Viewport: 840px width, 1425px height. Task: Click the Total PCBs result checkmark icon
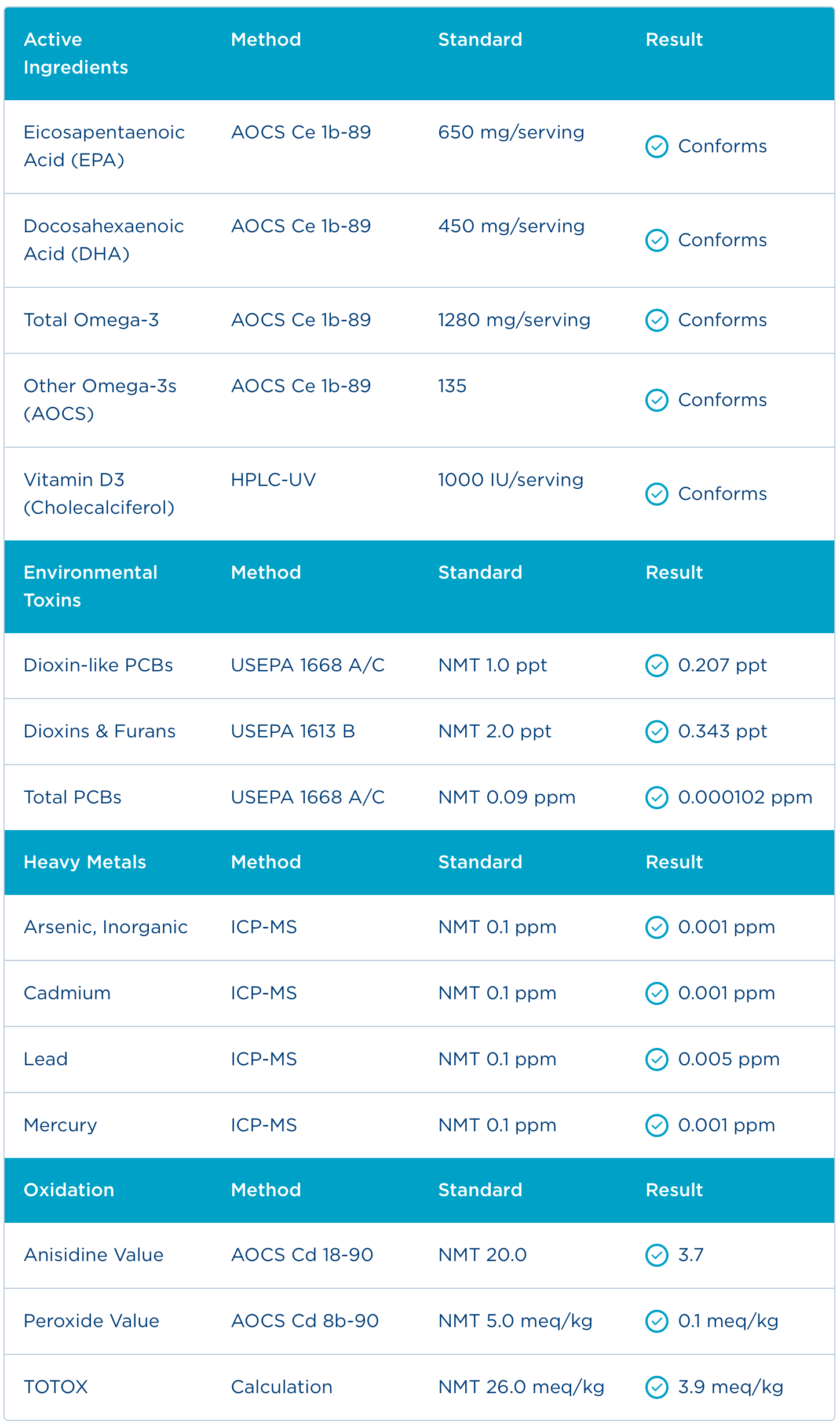(x=656, y=798)
